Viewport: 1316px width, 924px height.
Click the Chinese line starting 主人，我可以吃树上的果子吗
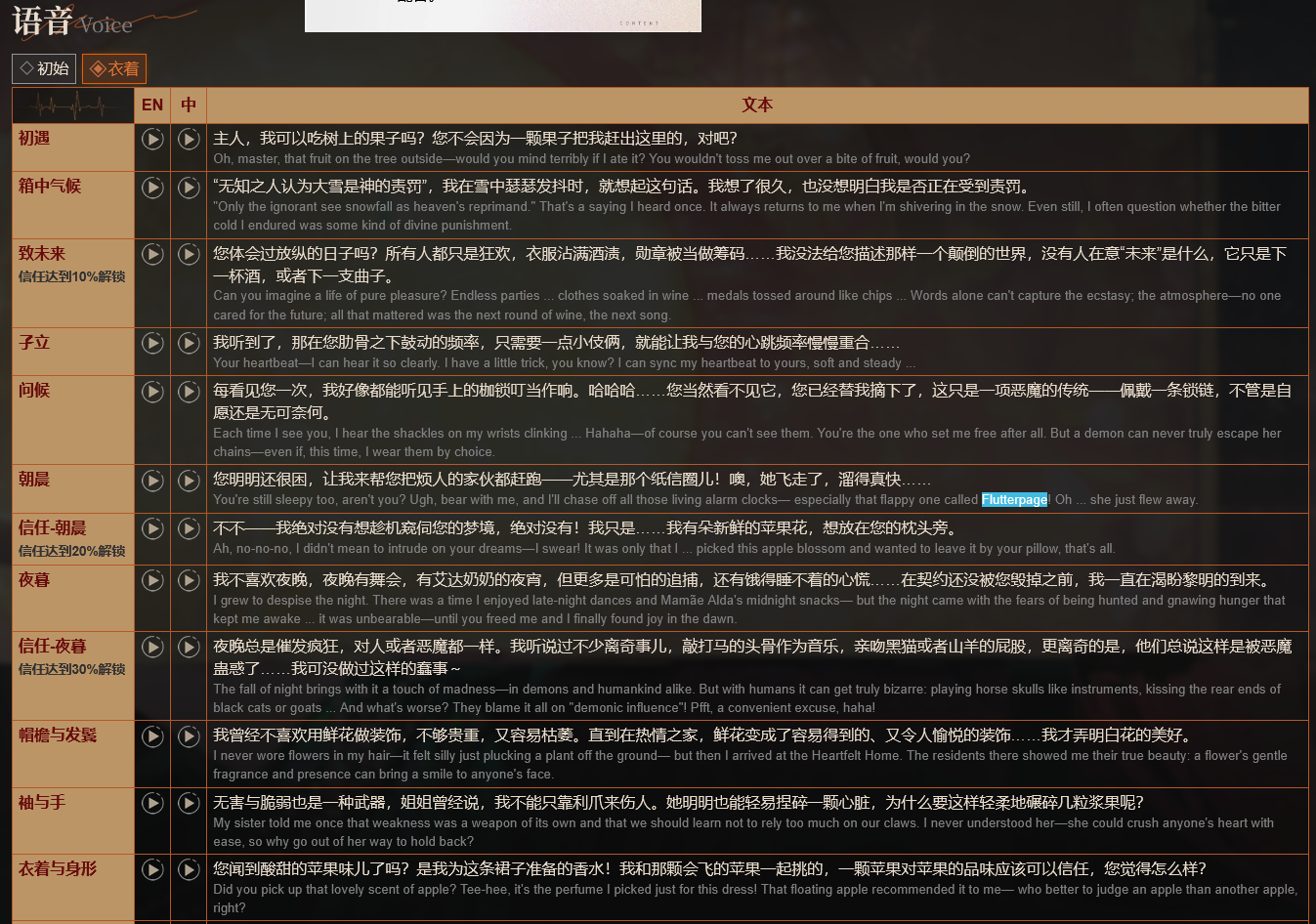tap(476, 139)
